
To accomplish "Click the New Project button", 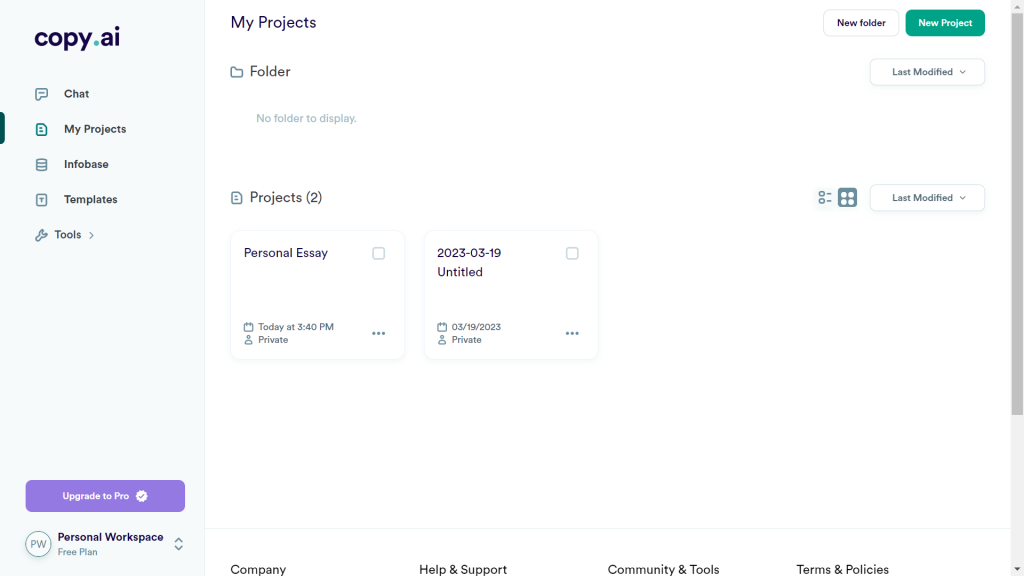I will [944, 22].
